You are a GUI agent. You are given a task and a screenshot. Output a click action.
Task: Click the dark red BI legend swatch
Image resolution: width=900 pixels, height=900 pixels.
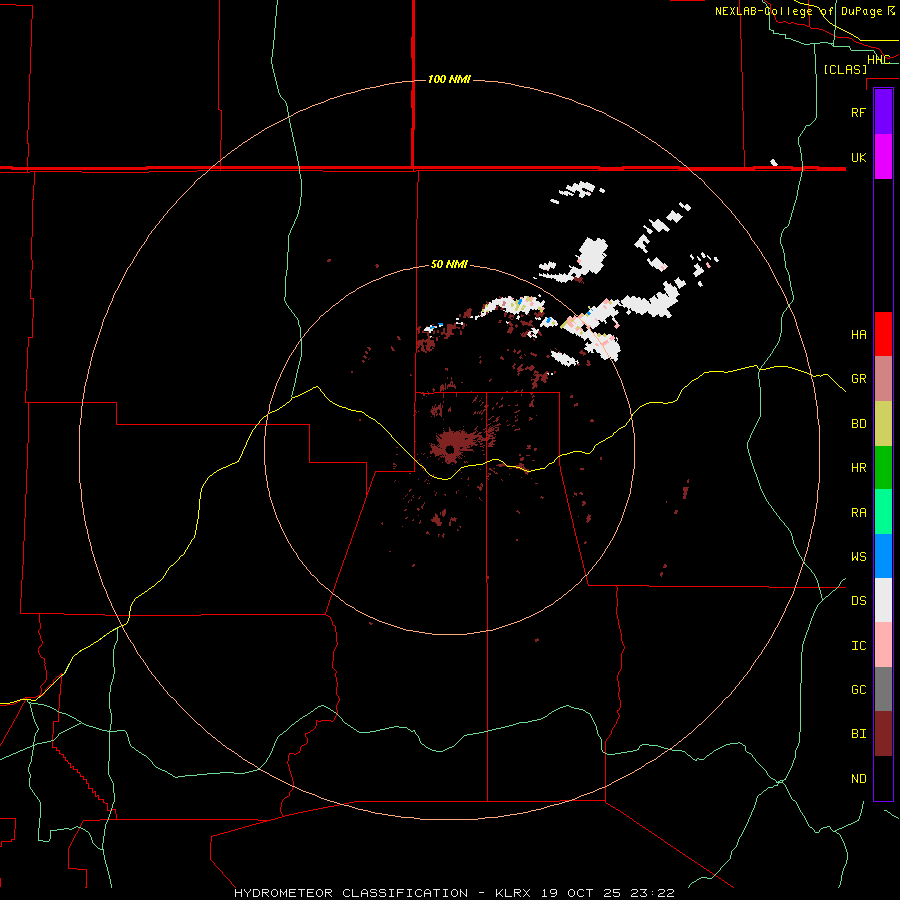[x=883, y=734]
